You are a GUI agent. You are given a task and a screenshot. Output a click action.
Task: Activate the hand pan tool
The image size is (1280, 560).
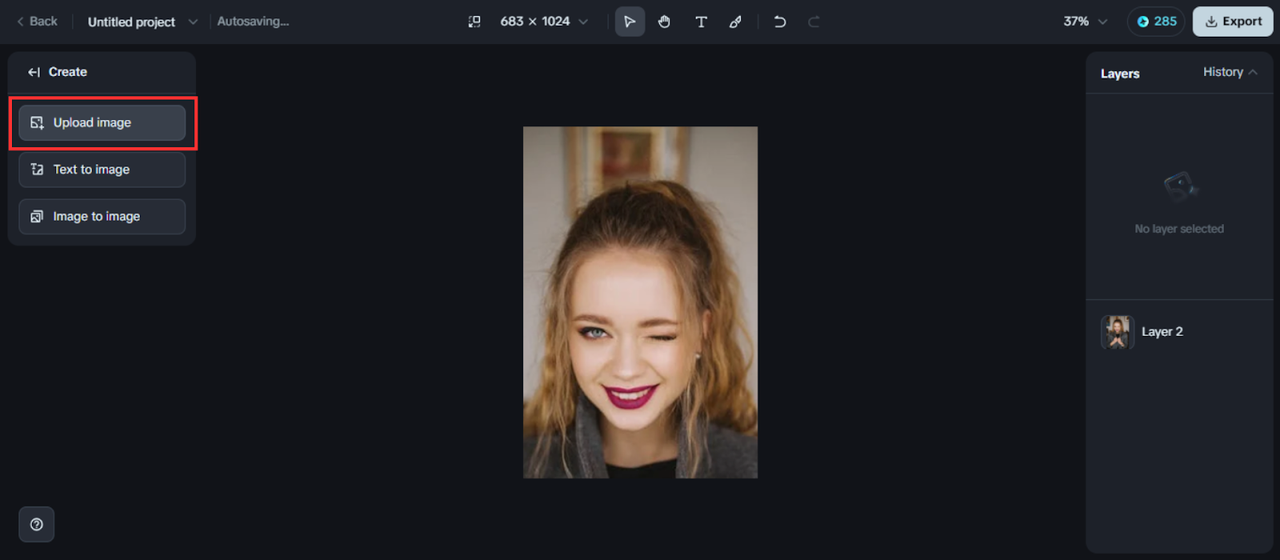pos(665,21)
